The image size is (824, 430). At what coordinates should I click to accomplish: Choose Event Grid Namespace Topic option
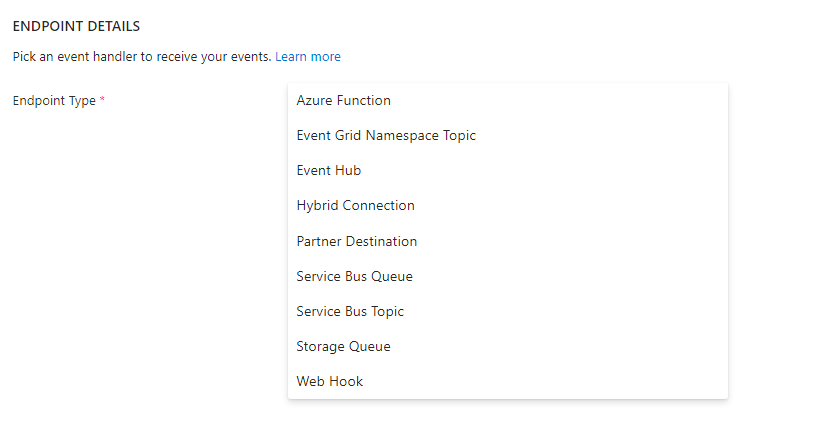click(508, 136)
